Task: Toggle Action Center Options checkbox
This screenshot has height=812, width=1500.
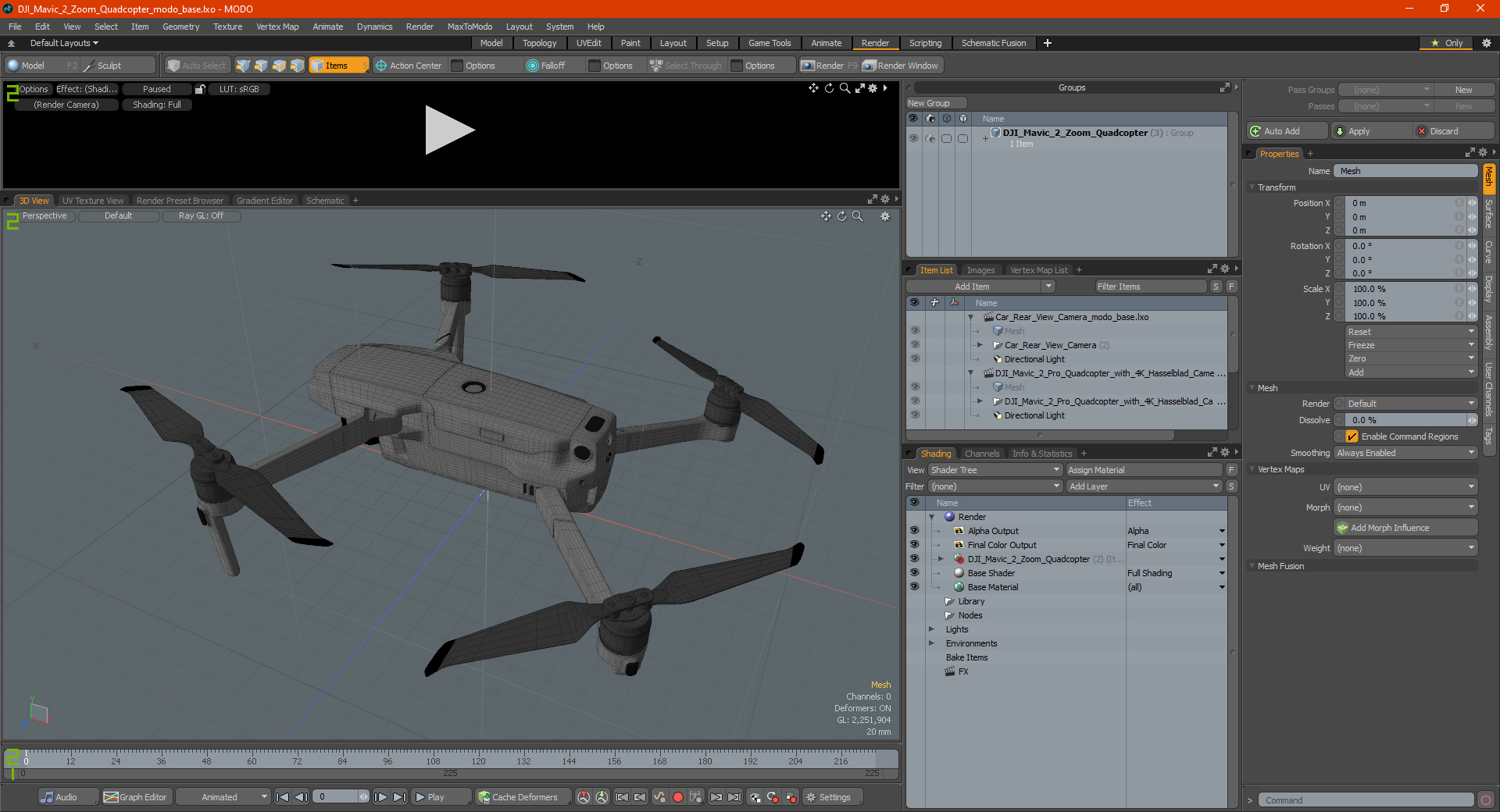Action: (458, 66)
